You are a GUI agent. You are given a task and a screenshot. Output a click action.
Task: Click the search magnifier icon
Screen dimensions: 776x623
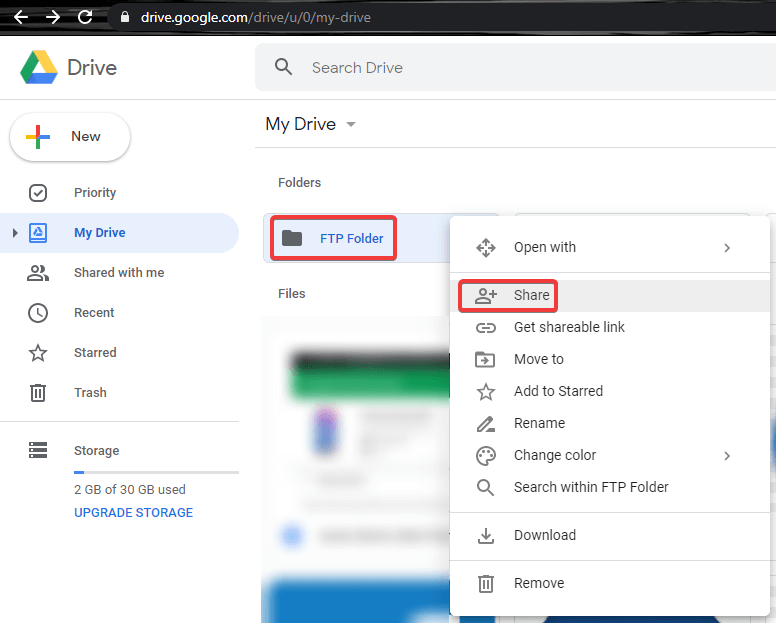point(283,67)
